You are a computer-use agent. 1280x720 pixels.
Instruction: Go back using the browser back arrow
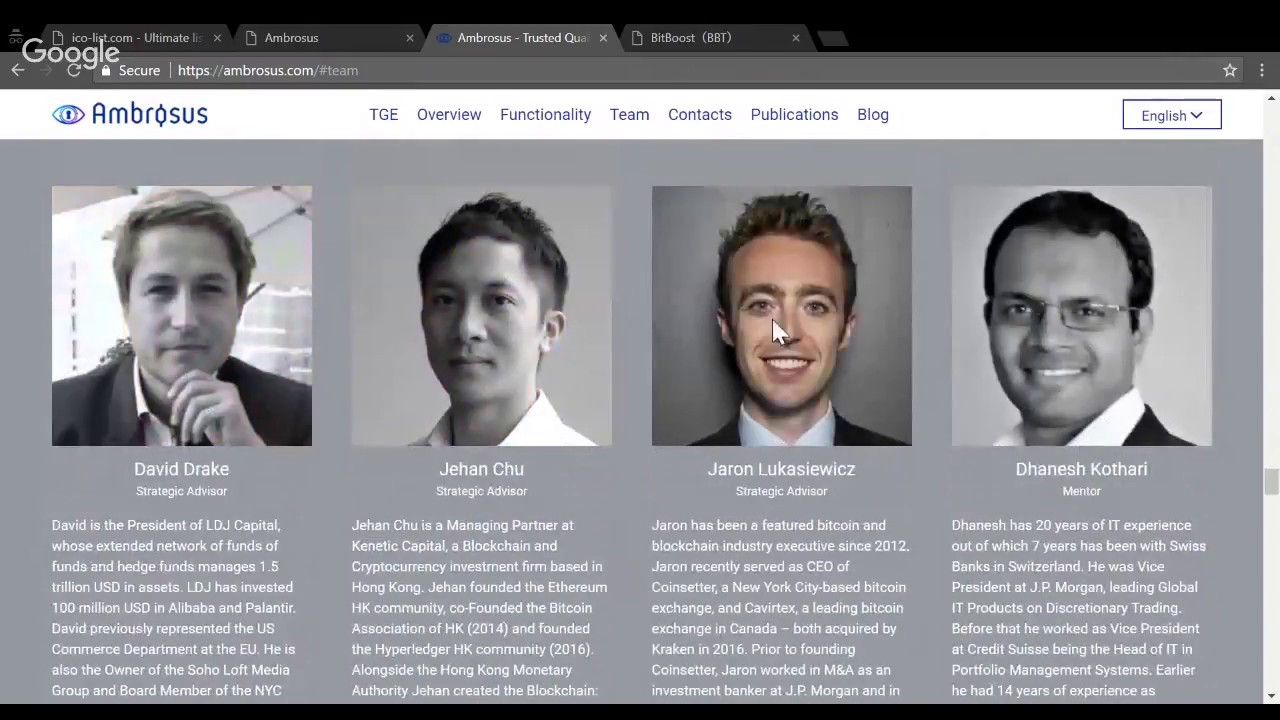tap(17, 70)
